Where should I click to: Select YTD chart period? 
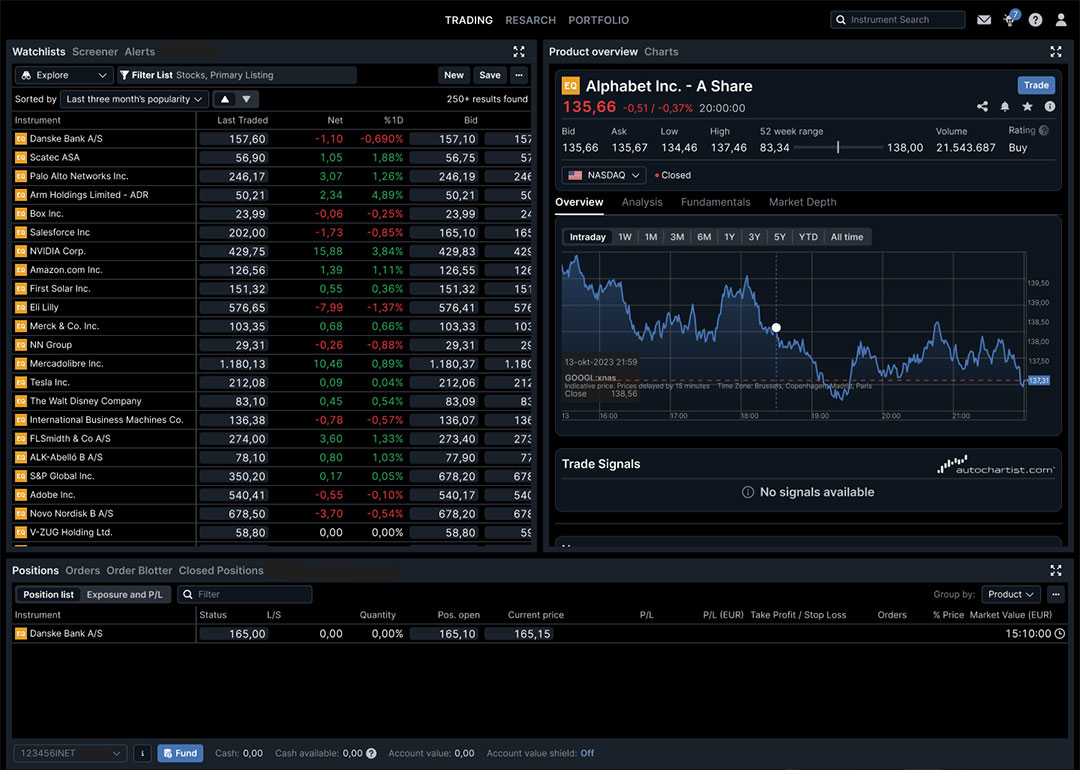coord(808,237)
